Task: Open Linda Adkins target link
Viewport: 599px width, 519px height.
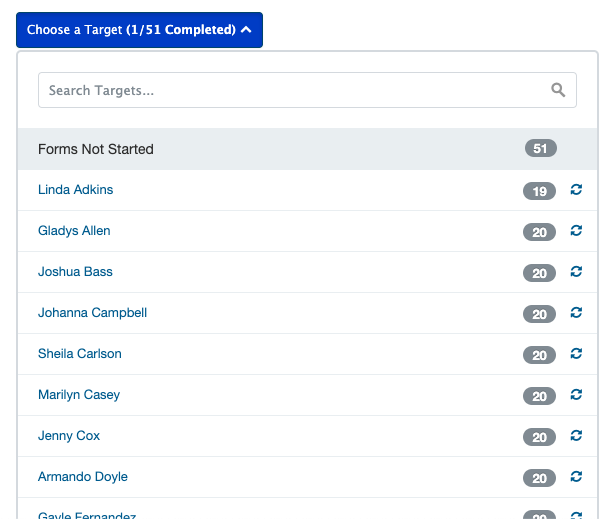Action: [x=76, y=190]
